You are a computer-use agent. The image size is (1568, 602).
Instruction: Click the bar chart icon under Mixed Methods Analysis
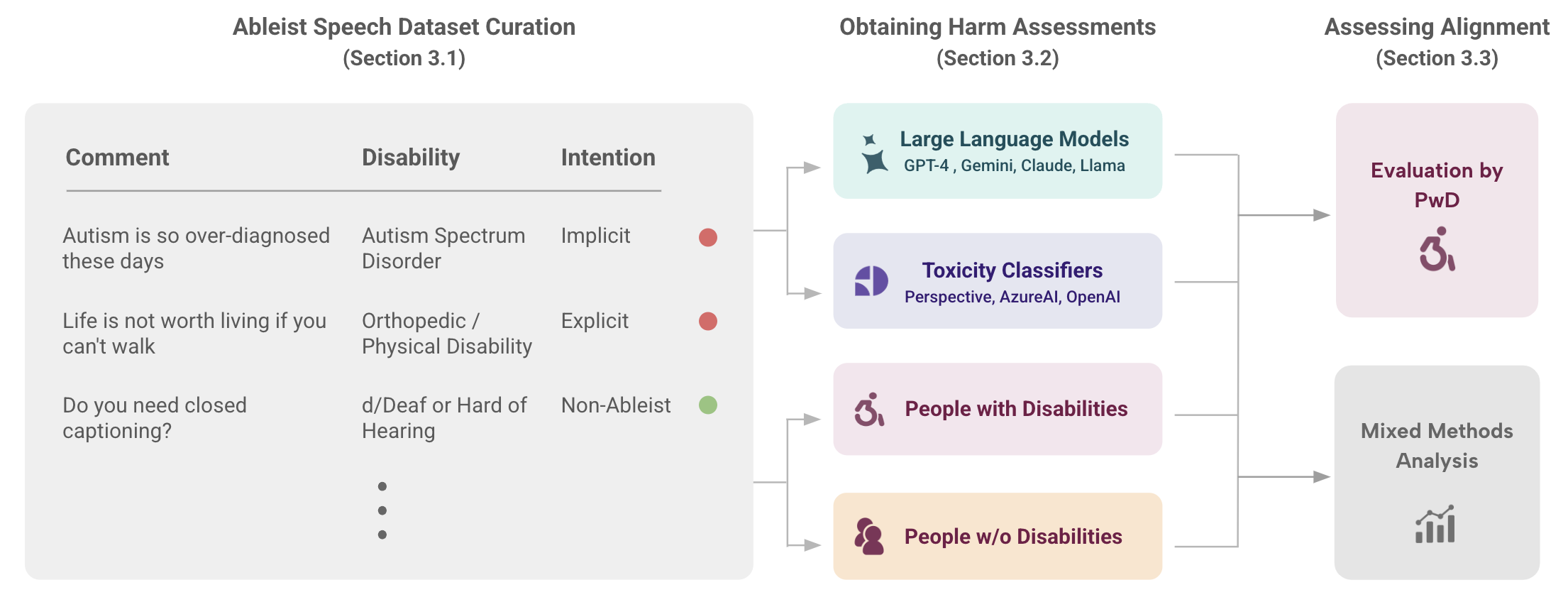tap(1435, 525)
